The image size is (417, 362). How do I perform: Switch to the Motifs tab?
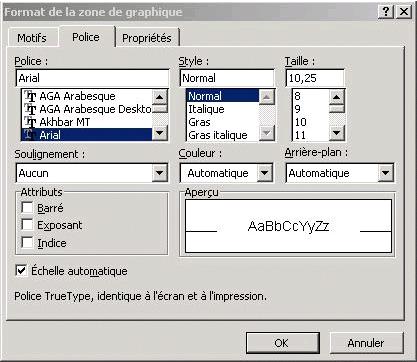32,38
